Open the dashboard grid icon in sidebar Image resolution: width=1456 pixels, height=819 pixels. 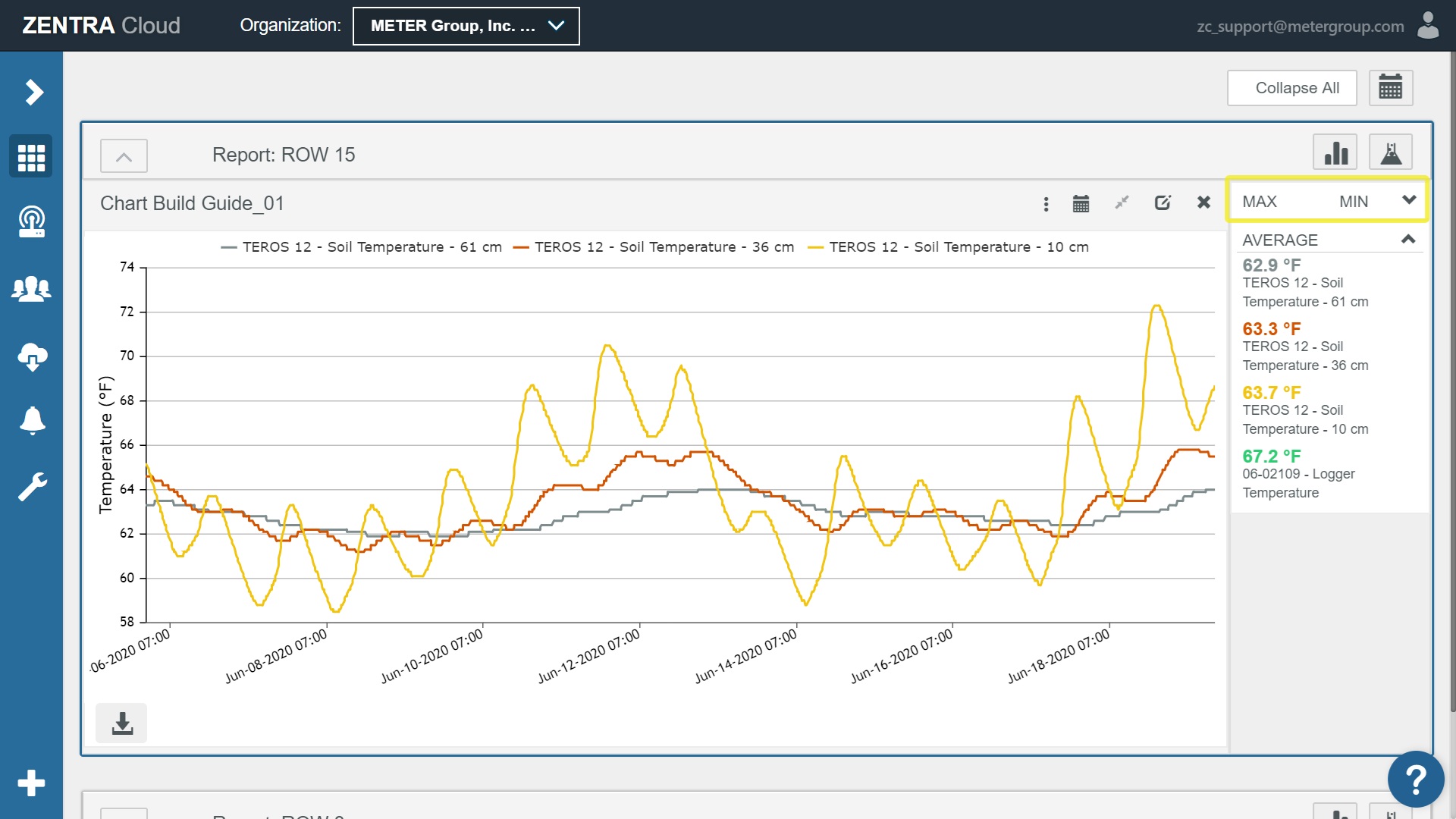(31, 157)
